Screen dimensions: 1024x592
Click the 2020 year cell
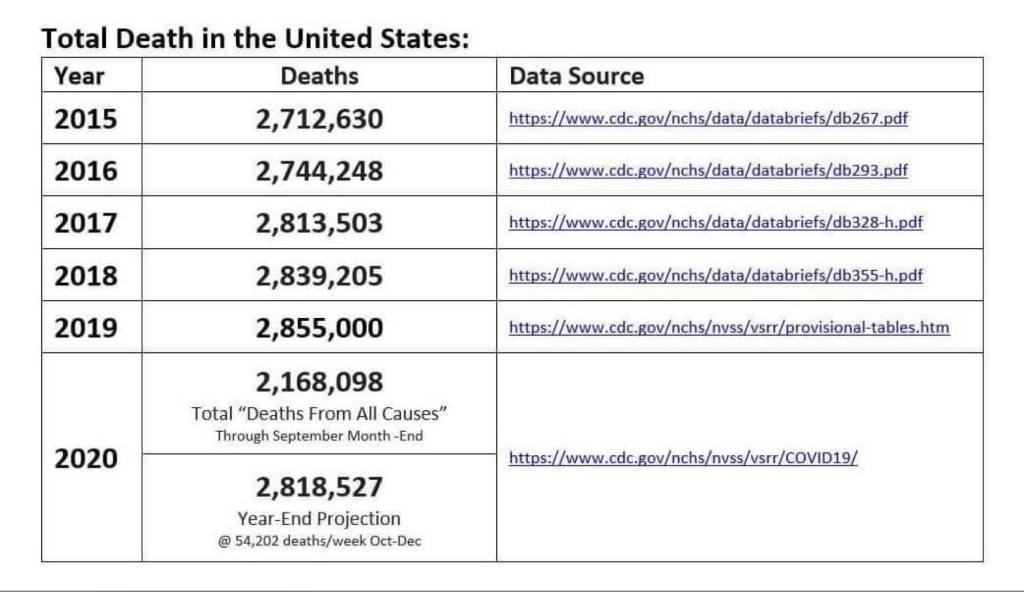[x=85, y=458]
